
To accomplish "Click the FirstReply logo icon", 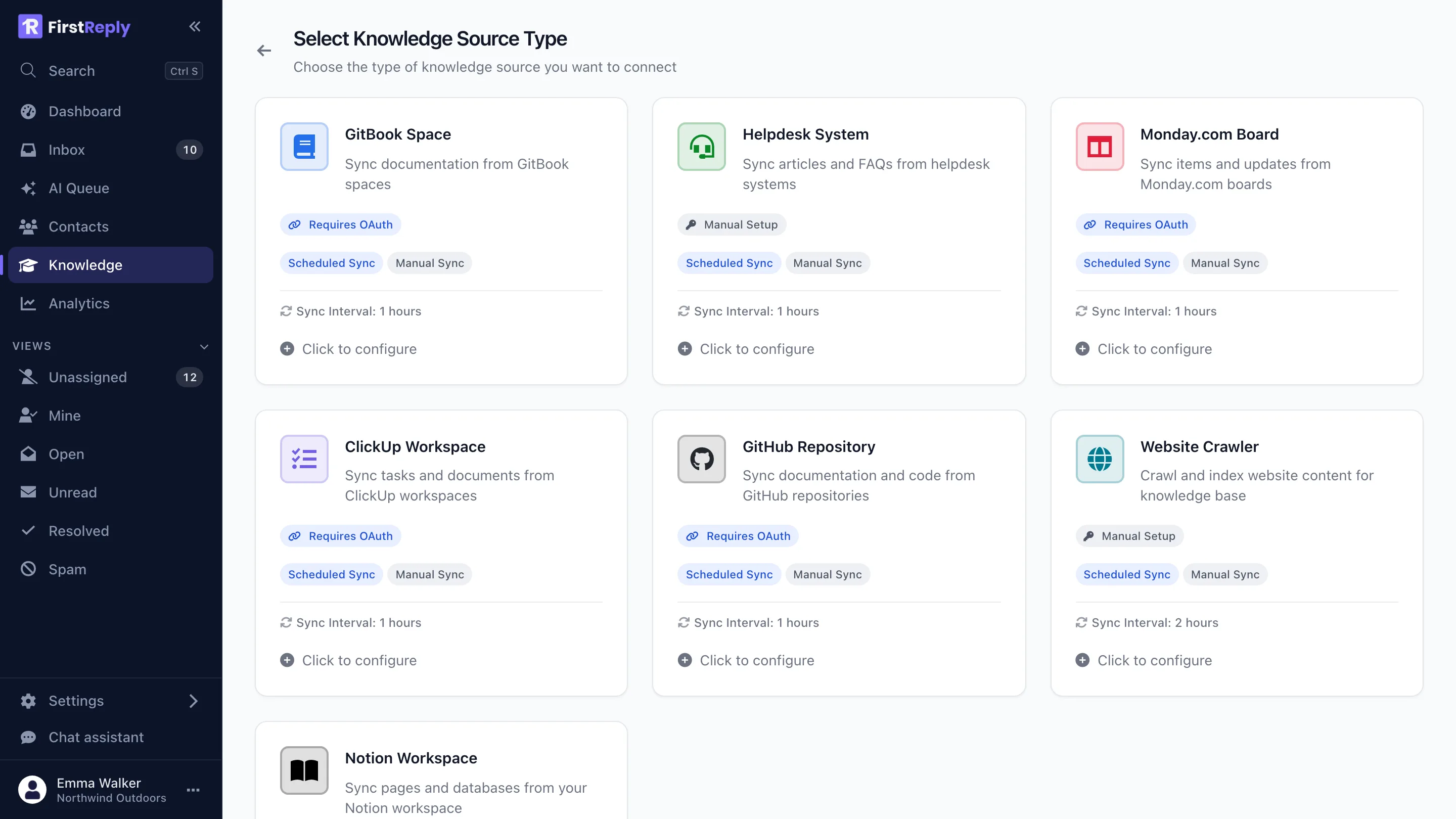I will pyautogui.click(x=30, y=27).
